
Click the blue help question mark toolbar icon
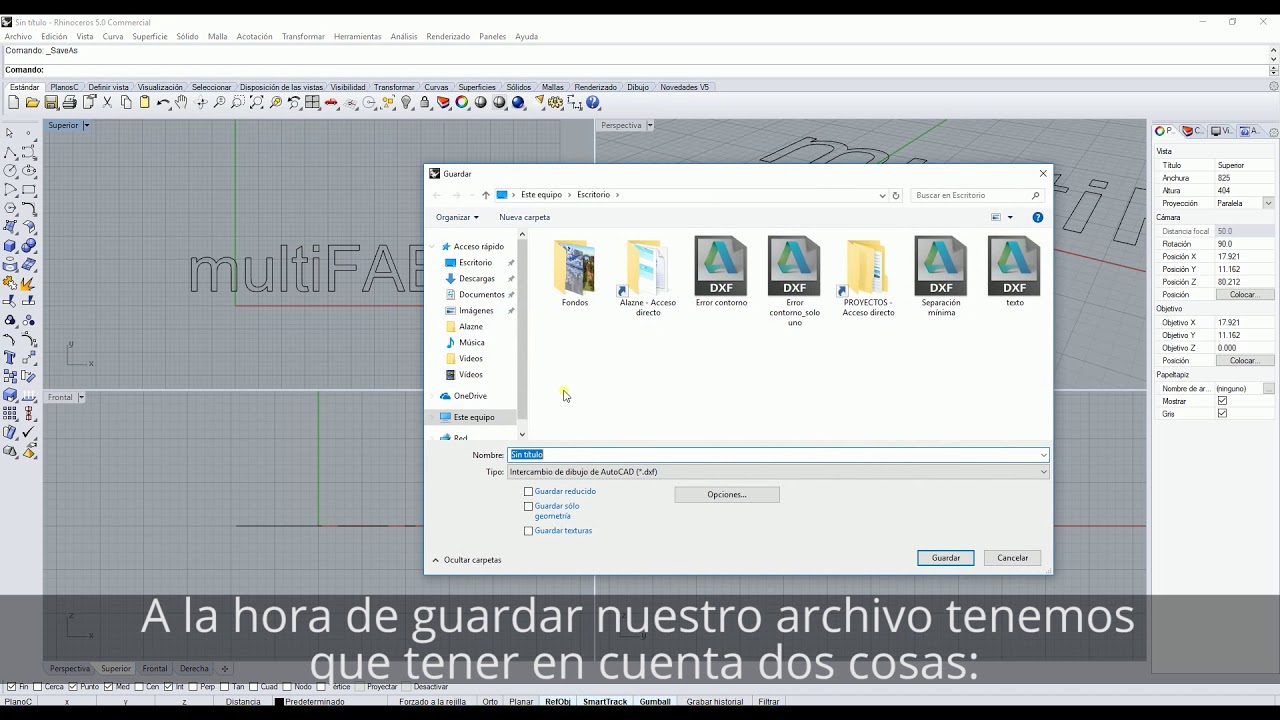[x=593, y=102]
